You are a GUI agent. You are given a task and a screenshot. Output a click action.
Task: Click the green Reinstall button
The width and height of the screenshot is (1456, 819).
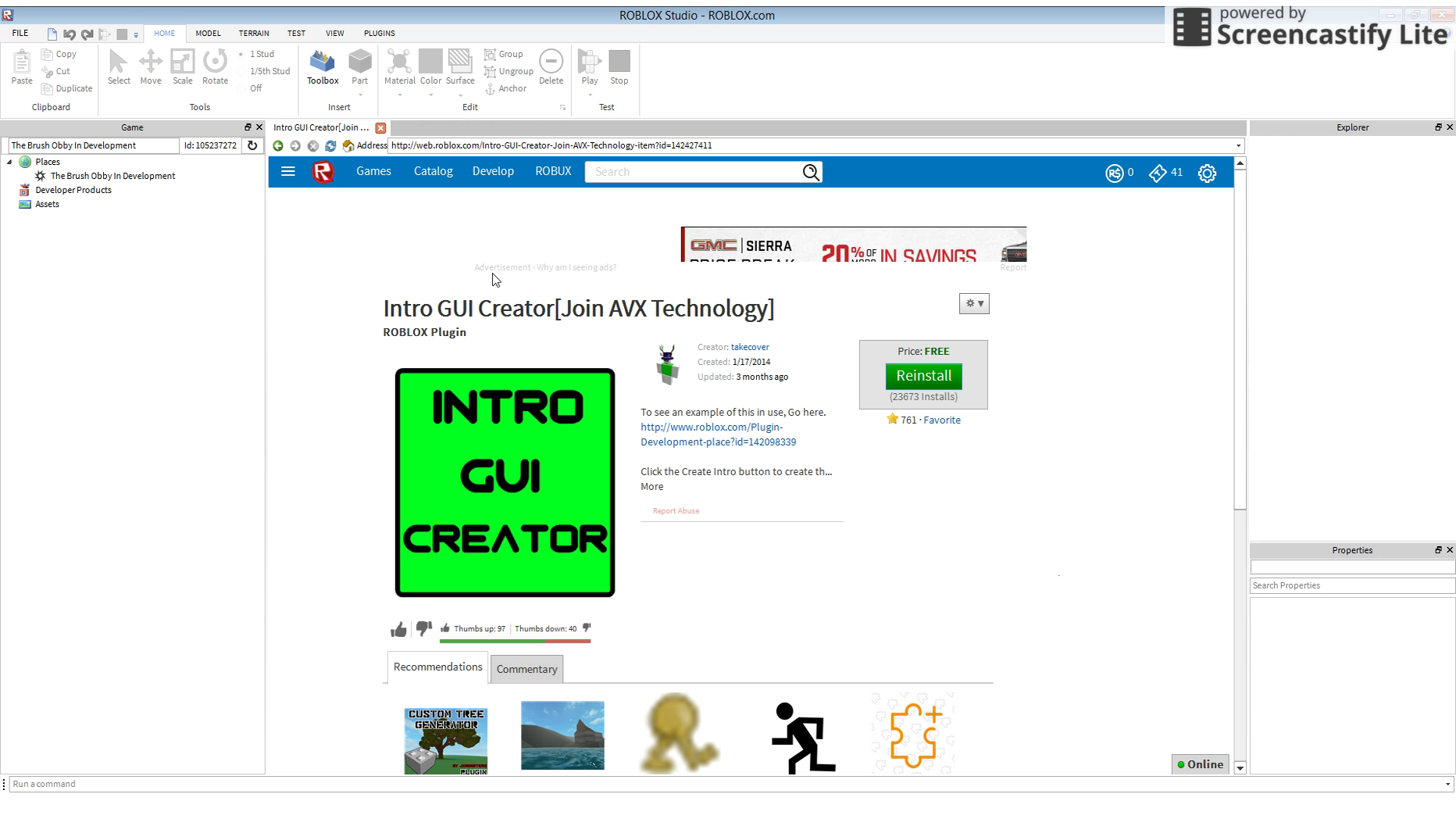tap(923, 376)
